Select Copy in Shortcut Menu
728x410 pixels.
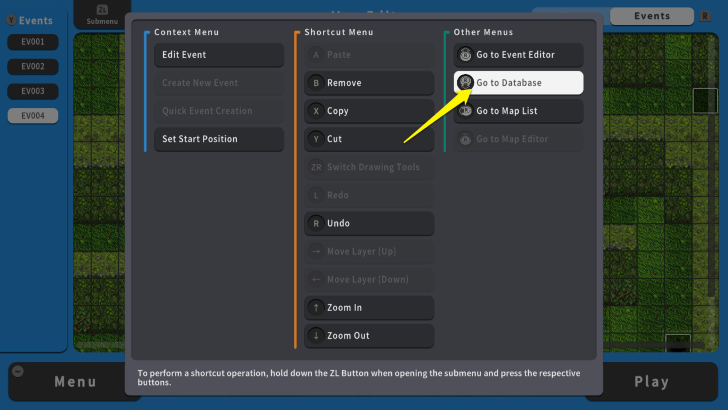click(369, 111)
